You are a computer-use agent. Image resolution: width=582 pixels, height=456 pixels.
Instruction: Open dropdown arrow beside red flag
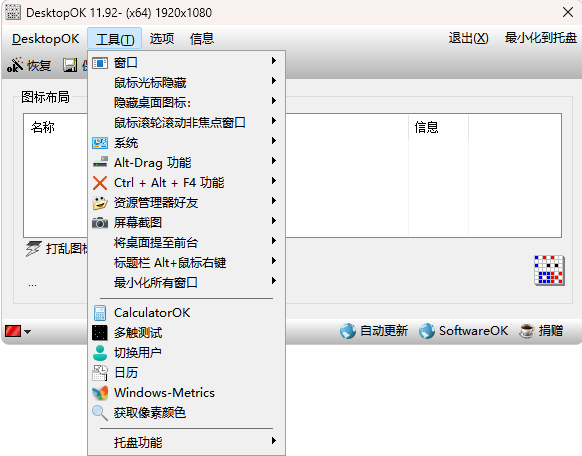tap(28, 332)
